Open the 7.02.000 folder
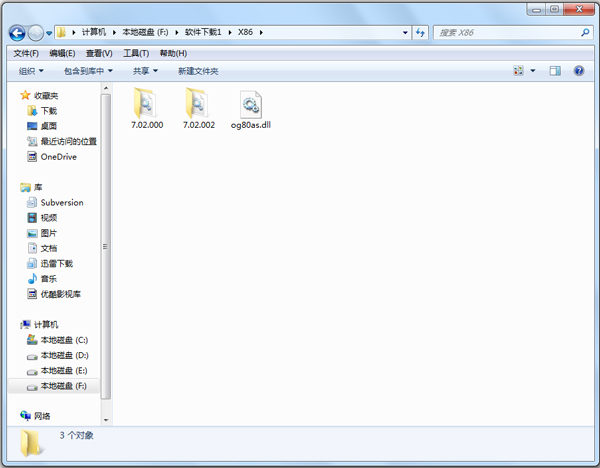600x468 pixels. [146, 108]
